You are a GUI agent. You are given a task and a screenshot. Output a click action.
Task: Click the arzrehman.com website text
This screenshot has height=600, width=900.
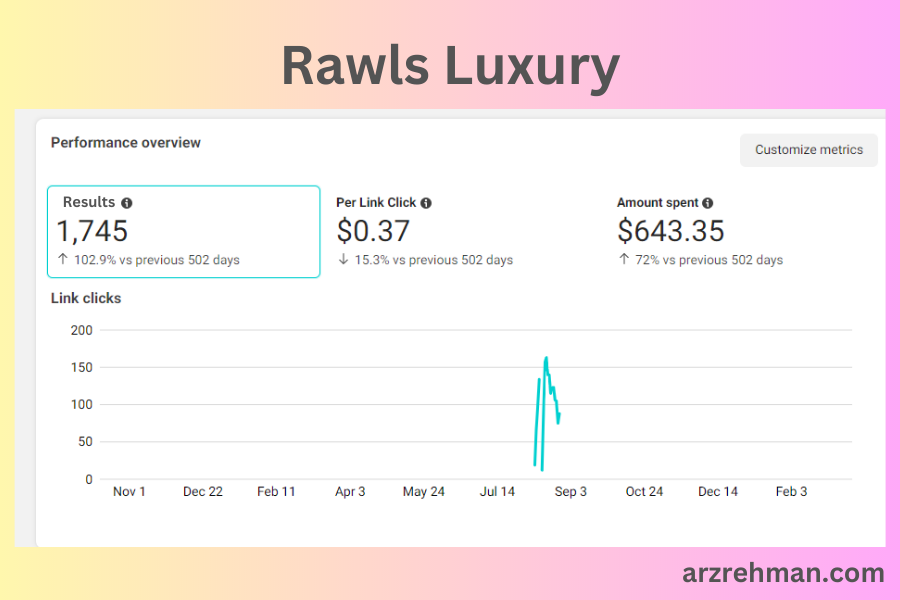[x=783, y=573]
